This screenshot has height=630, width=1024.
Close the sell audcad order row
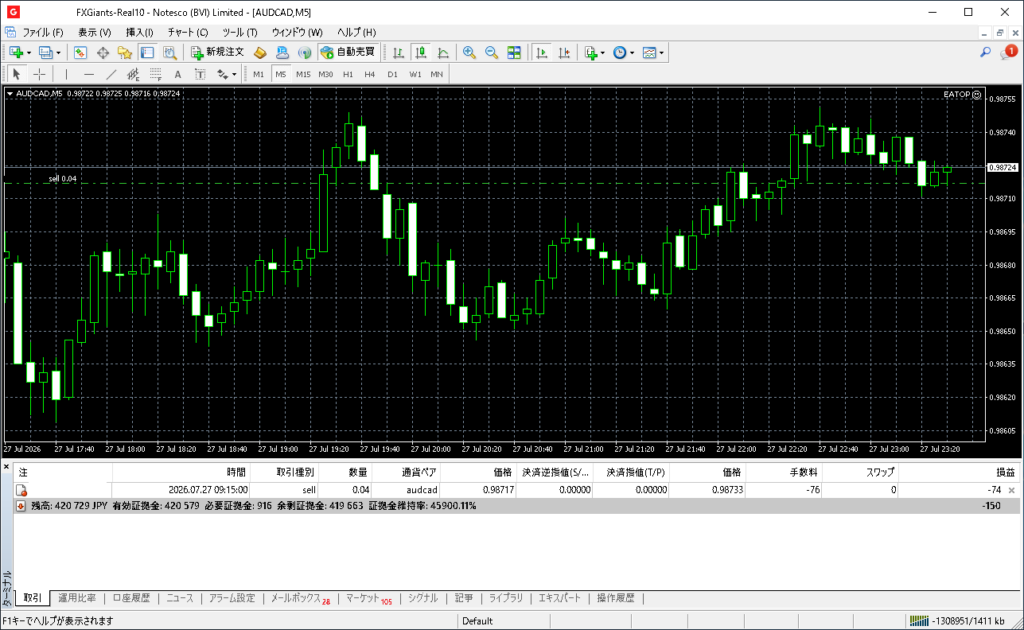coord(1012,490)
